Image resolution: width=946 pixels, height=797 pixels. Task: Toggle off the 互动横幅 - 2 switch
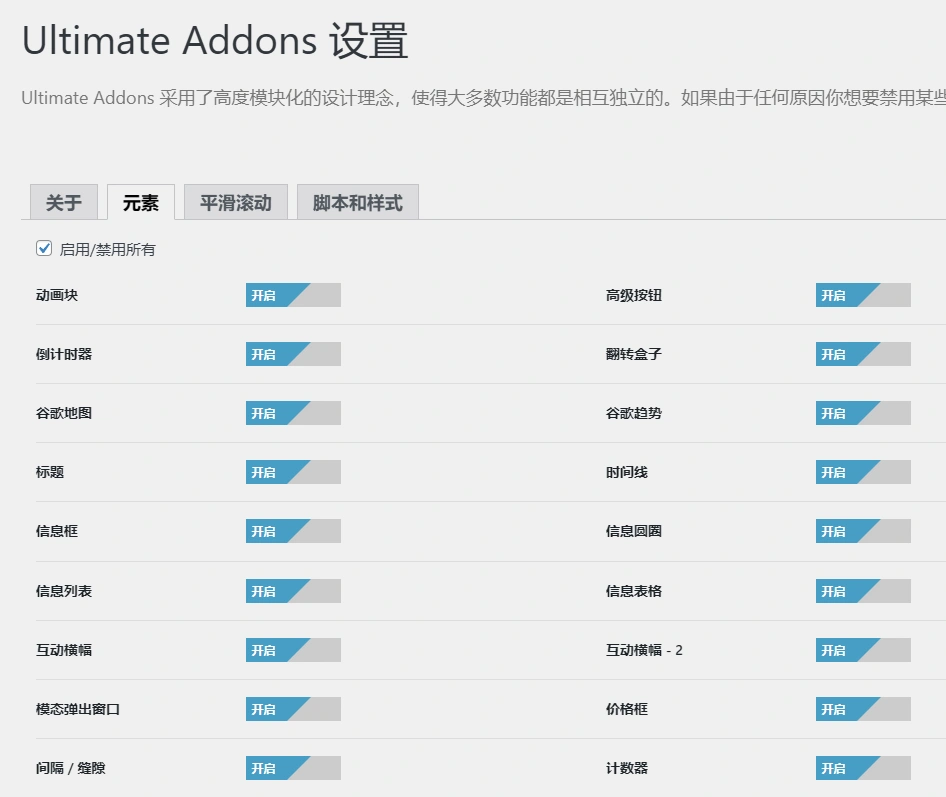coord(862,650)
